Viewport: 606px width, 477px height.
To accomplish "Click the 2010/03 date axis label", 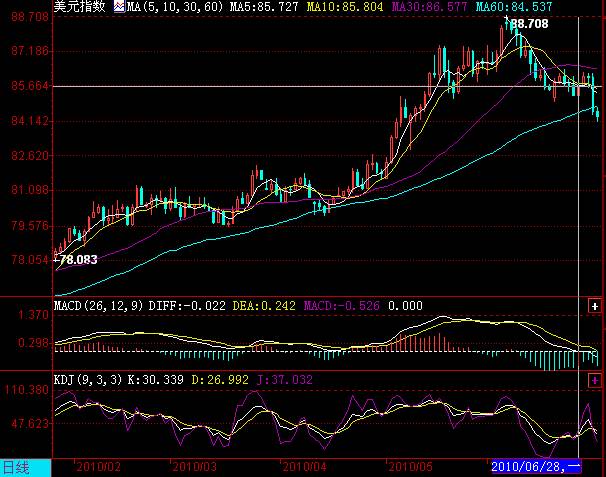I will point(194,467).
